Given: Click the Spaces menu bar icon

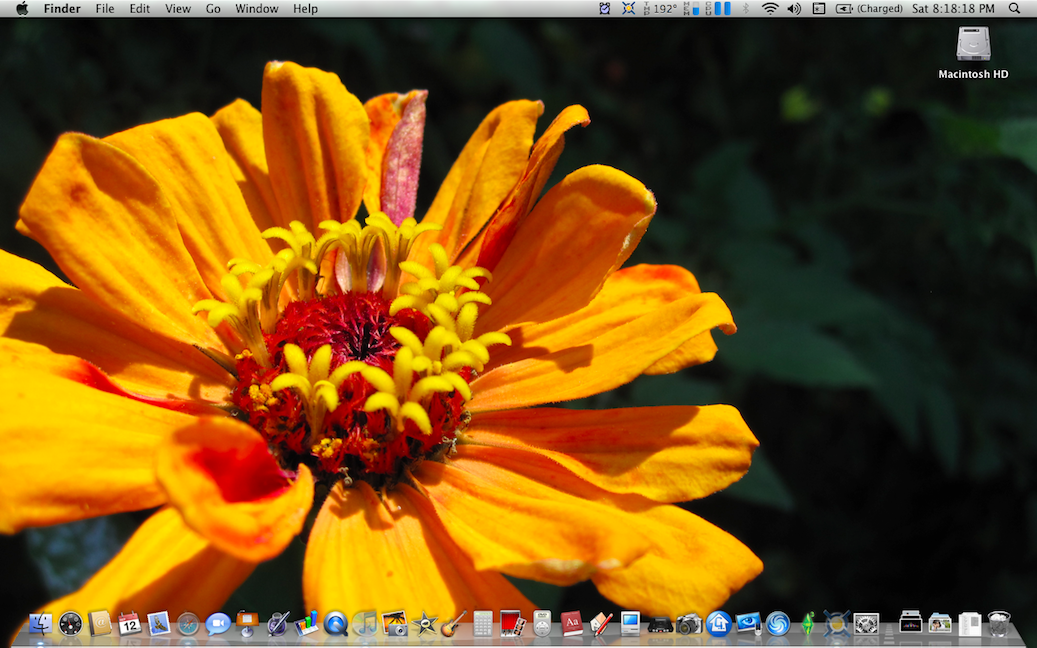Looking at the screenshot, I should 819,9.
